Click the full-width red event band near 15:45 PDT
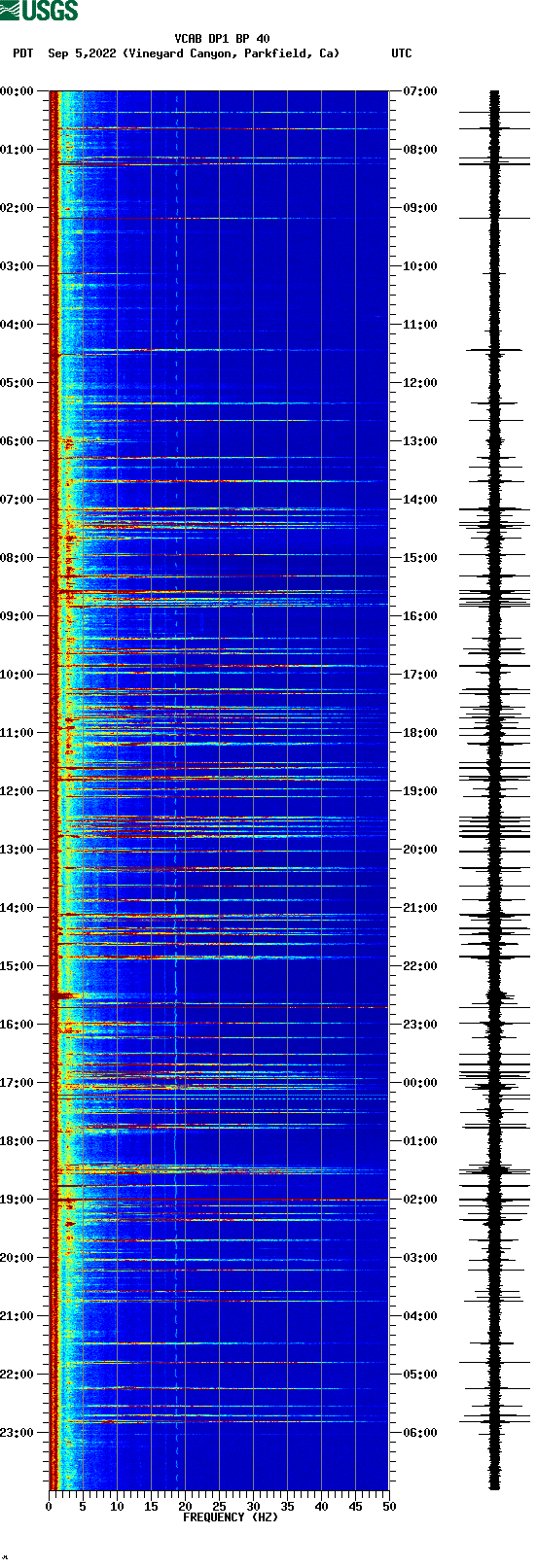The image size is (537, 1568). [x=219, y=1007]
